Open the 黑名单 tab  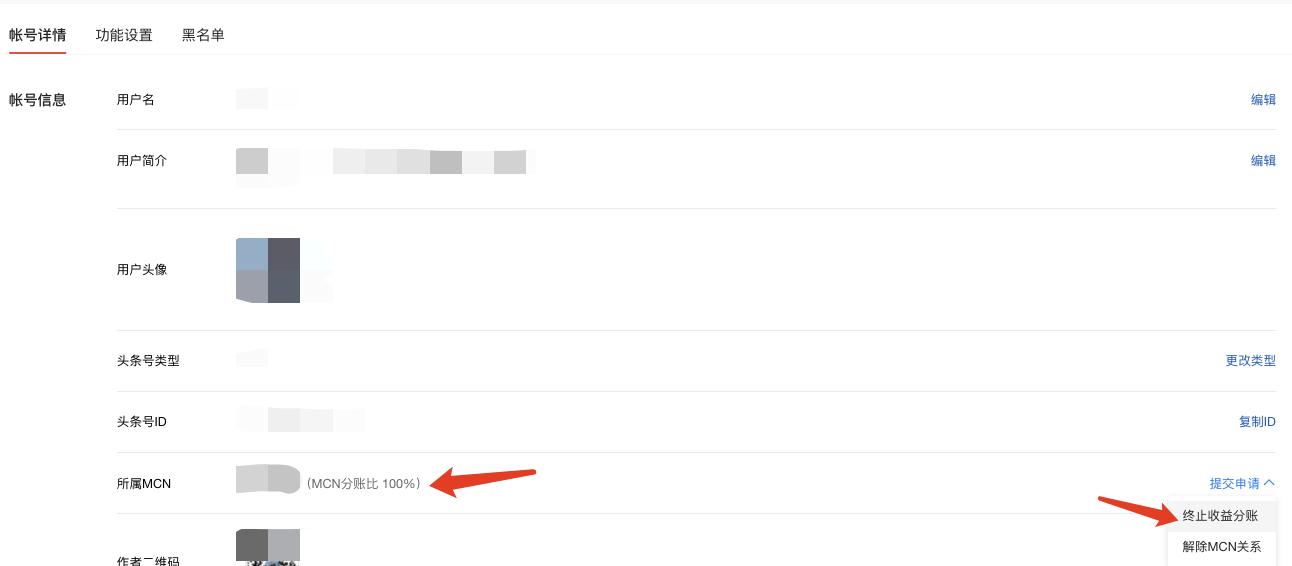click(x=203, y=35)
